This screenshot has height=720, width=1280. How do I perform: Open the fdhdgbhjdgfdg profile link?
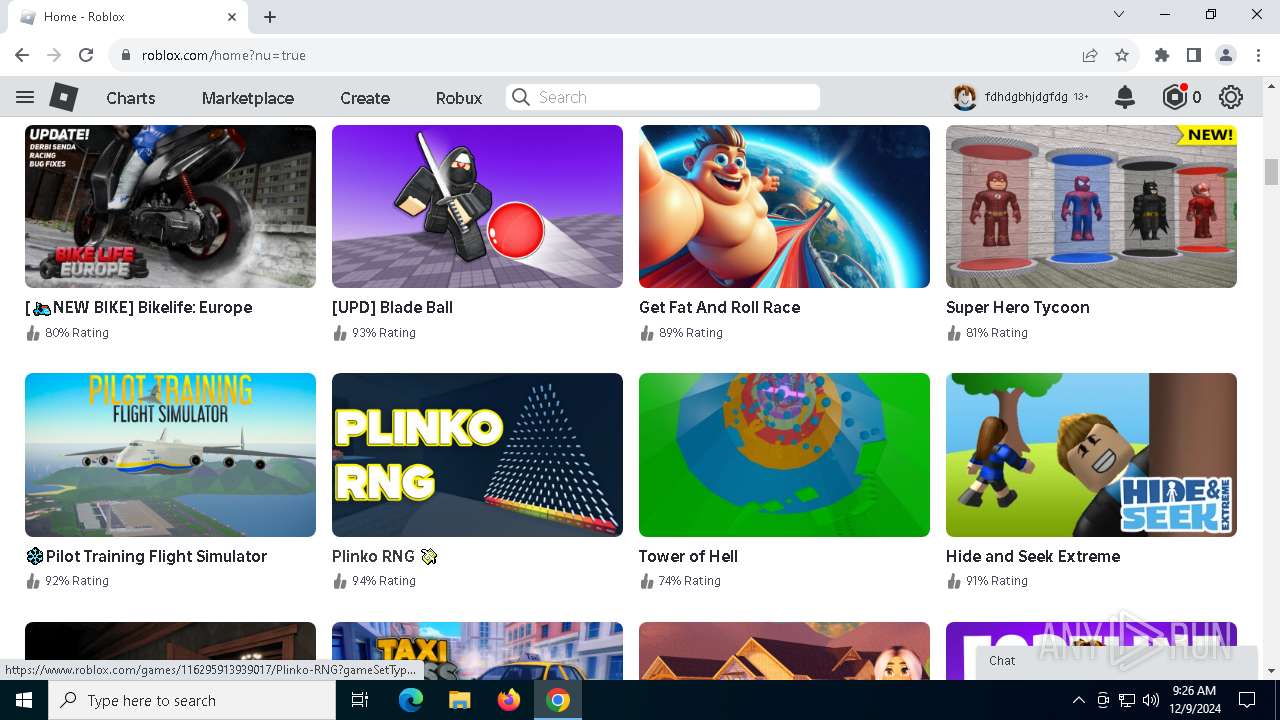pyautogui.click(x=1026, y=97)
